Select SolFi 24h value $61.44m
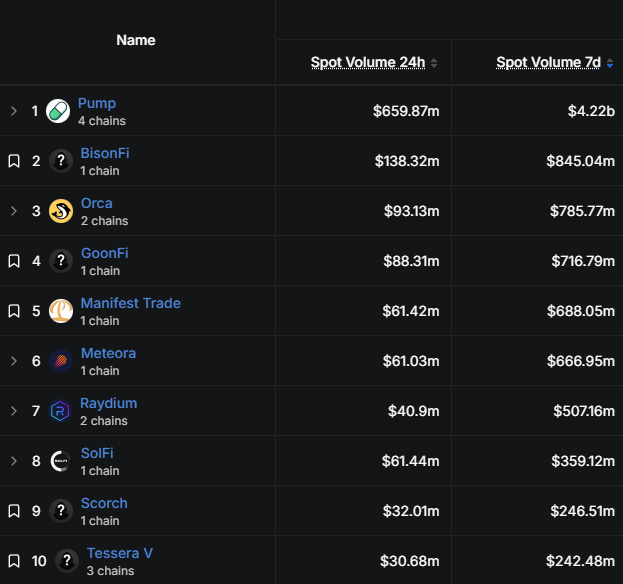This screenshot has width=623, height=584. pyautogui.click(x=411, y=461)
